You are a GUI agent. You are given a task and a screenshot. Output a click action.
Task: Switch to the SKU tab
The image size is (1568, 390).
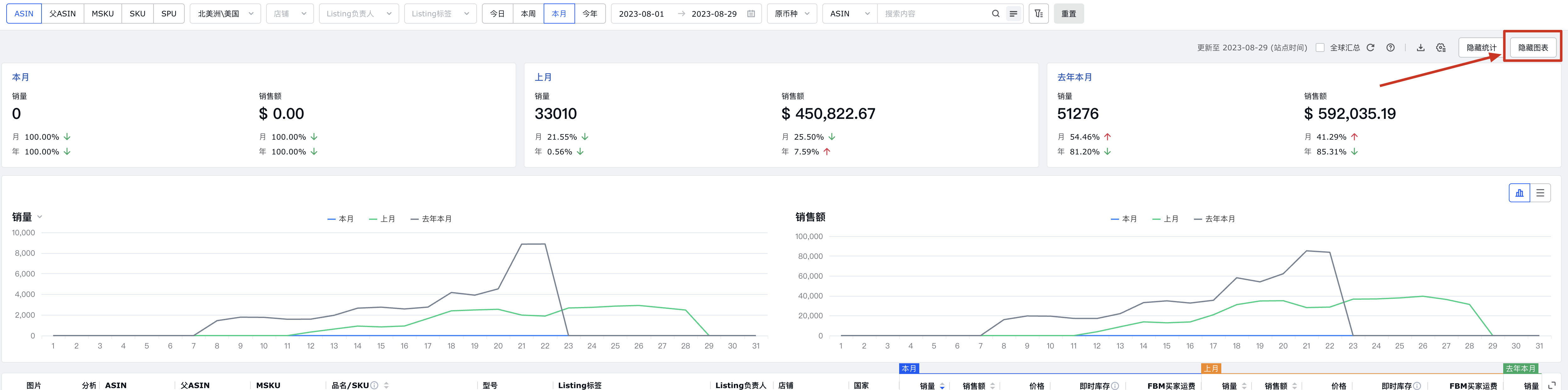click(x=137, y=14)
